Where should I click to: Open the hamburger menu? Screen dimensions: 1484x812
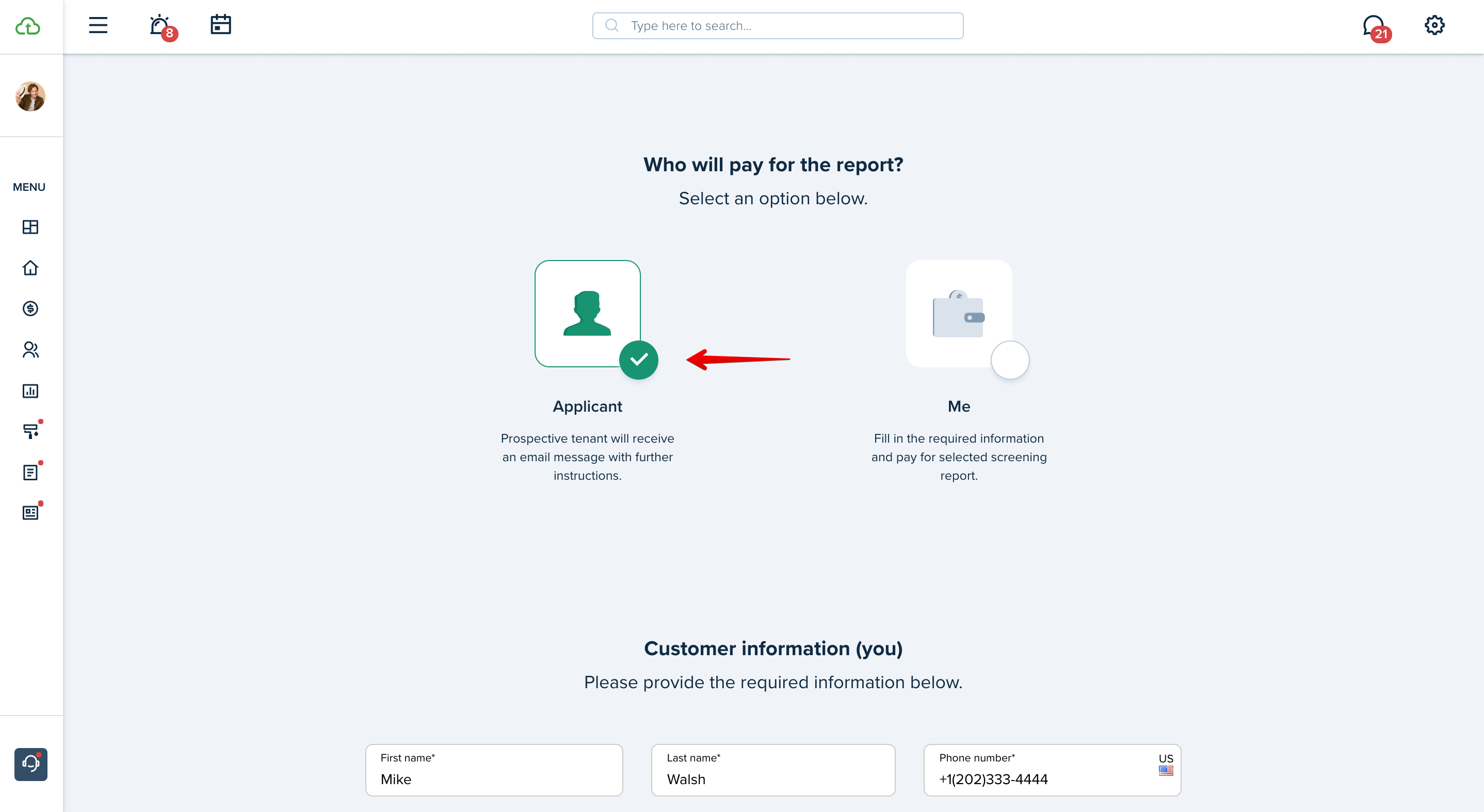pyautogui.click(x=98, y=25)
